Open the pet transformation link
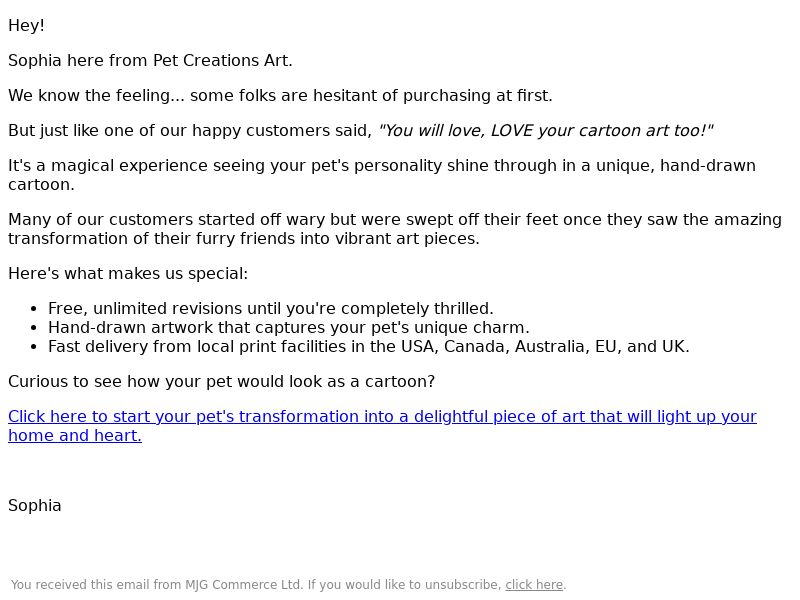 coord(382,417)
